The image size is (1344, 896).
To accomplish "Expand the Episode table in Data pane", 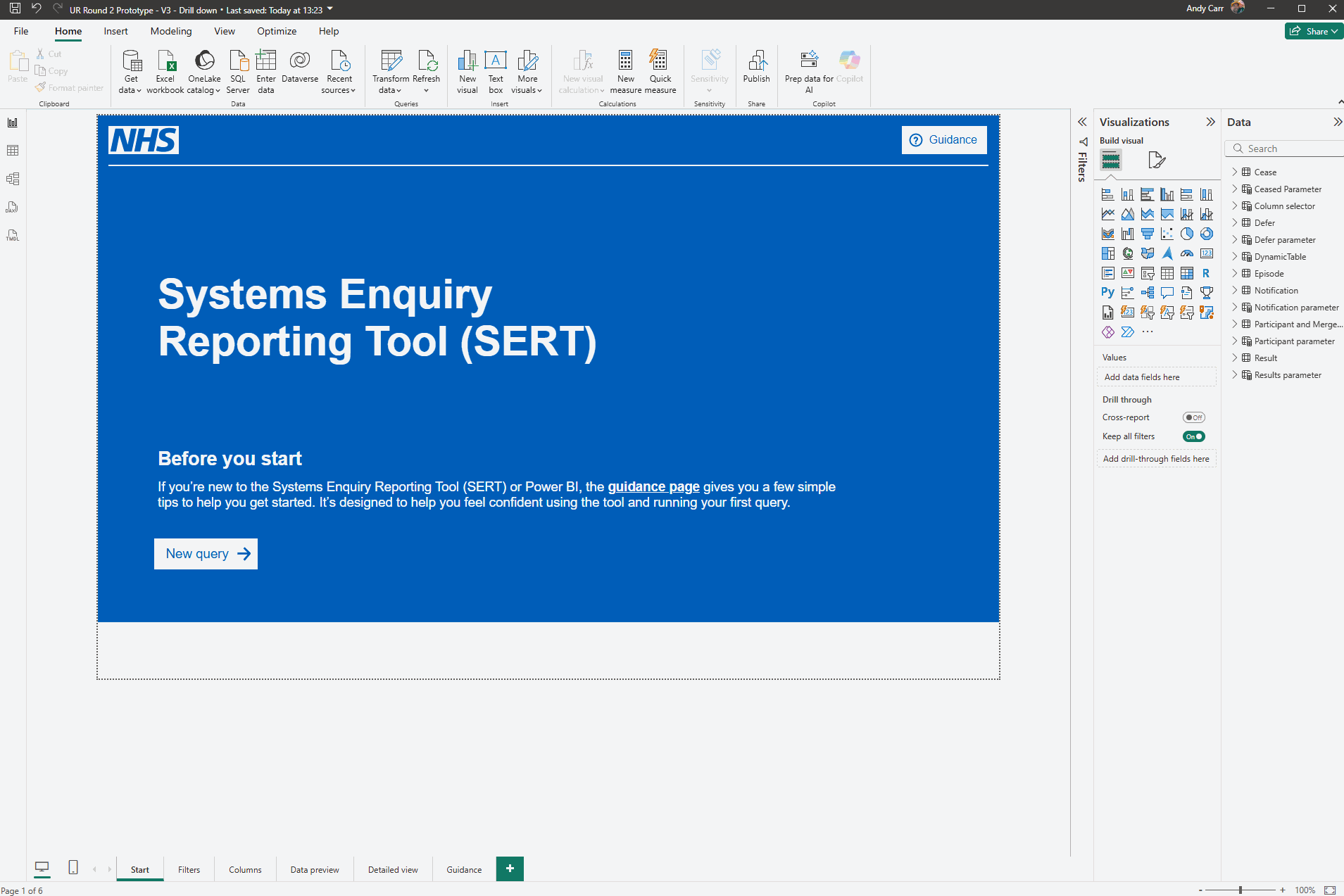I will [x=1234, y=274].
